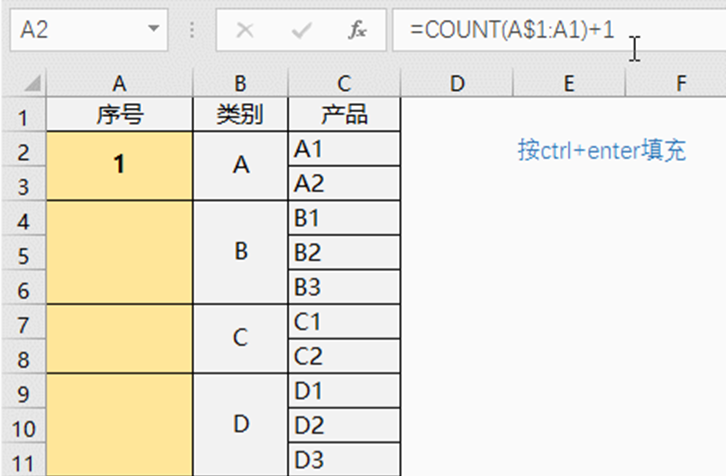Select row 10 header
The height and width of the screenshot is (476, 726).
click(x=24, y=426)
